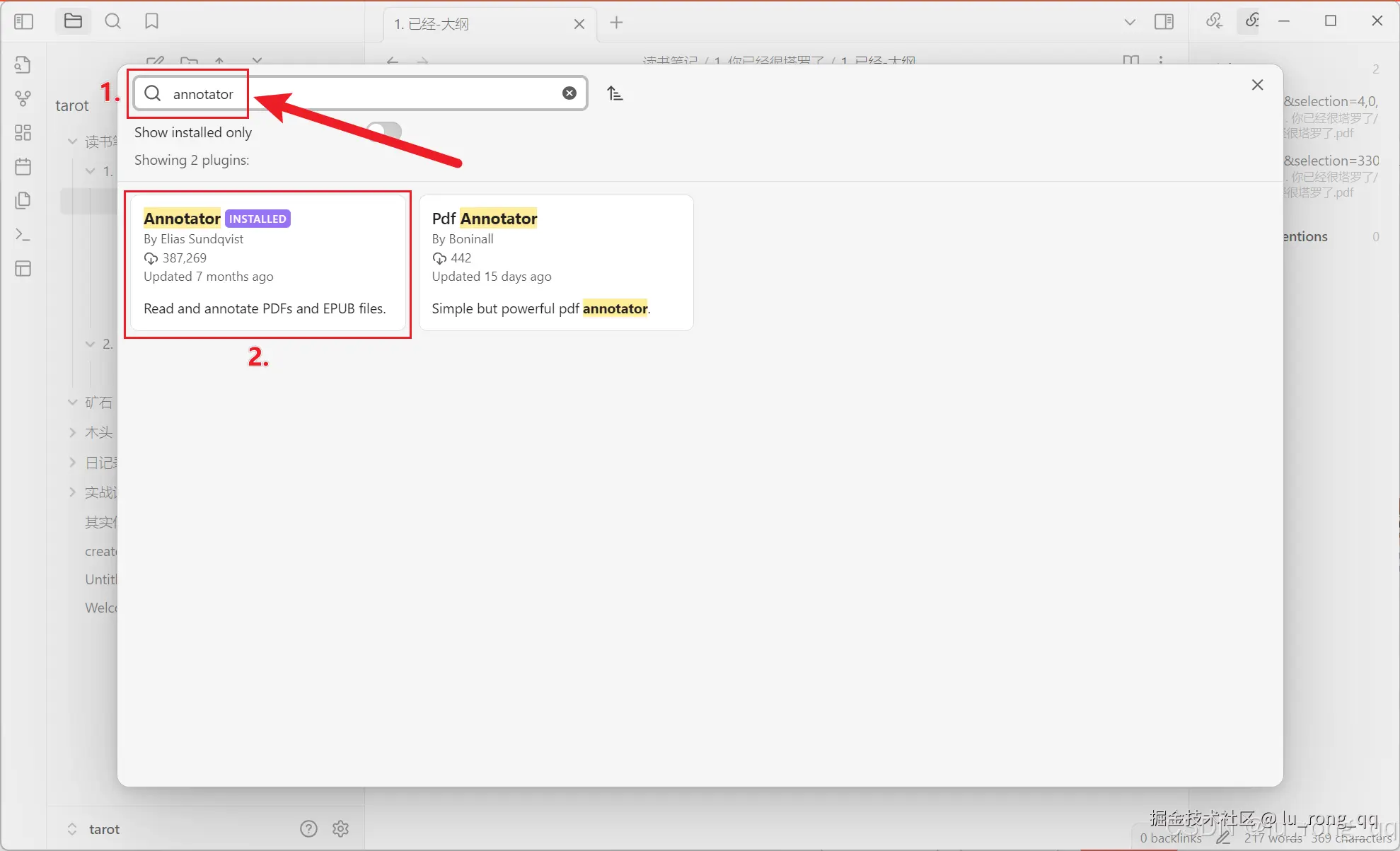The height and width of the screenshot is (851, 1400).
Task: Collapse the 矿石 folder chevron
Action: [72, 402]
